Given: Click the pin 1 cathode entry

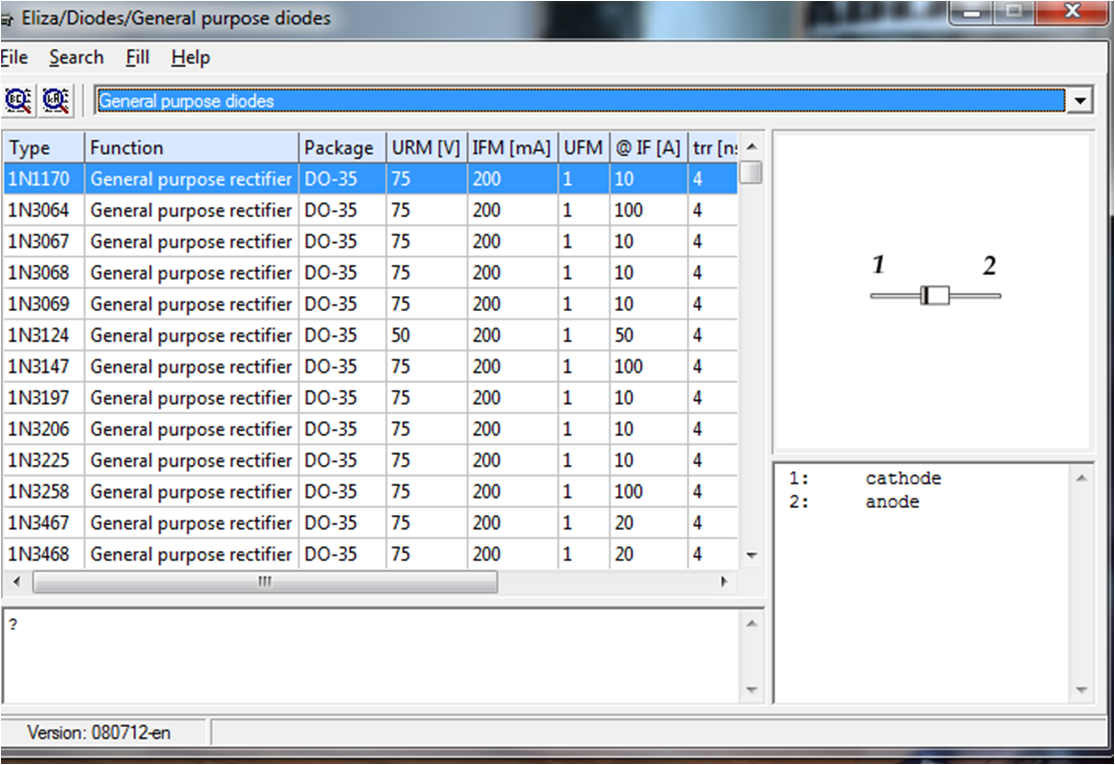Looking at the screenshot, I should point(865,478).
